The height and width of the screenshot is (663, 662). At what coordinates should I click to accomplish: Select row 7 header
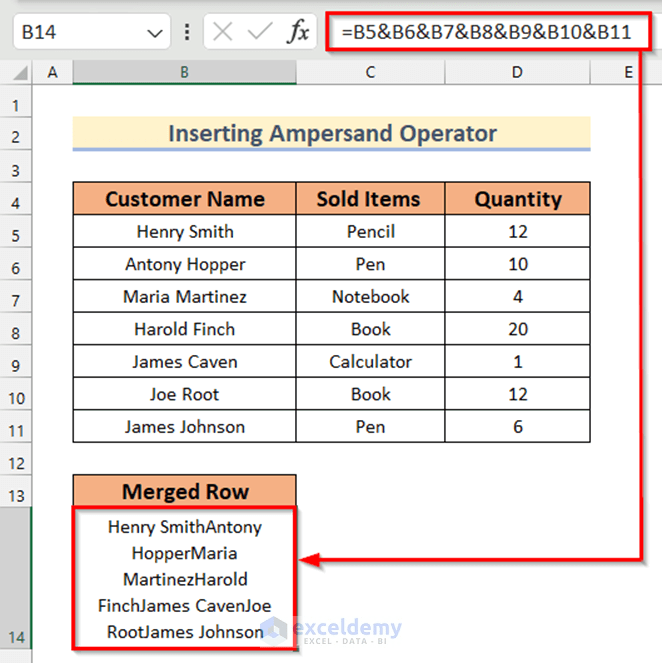(x=16, y=296)
